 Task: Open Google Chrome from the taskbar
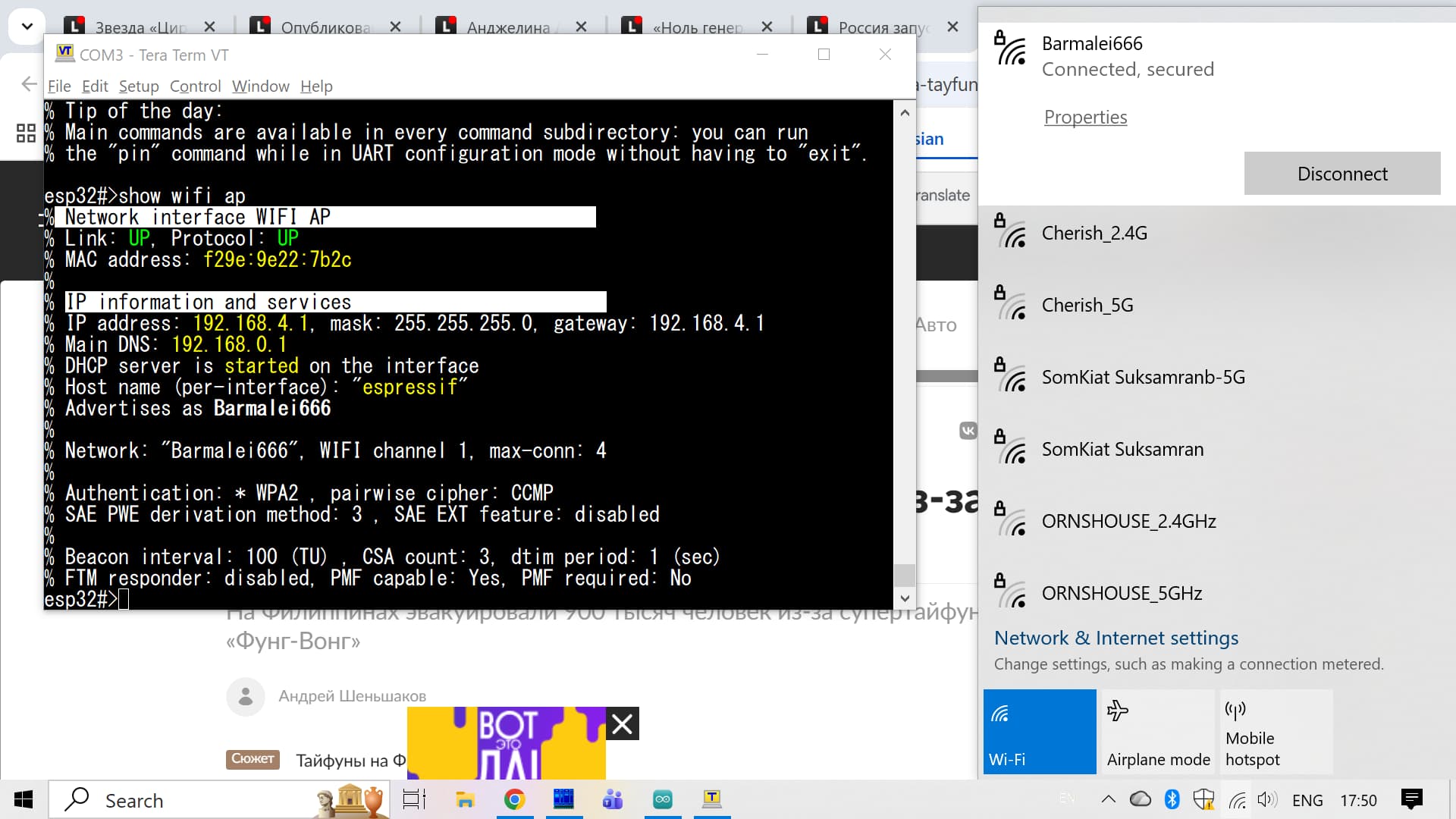pos(515,799)
